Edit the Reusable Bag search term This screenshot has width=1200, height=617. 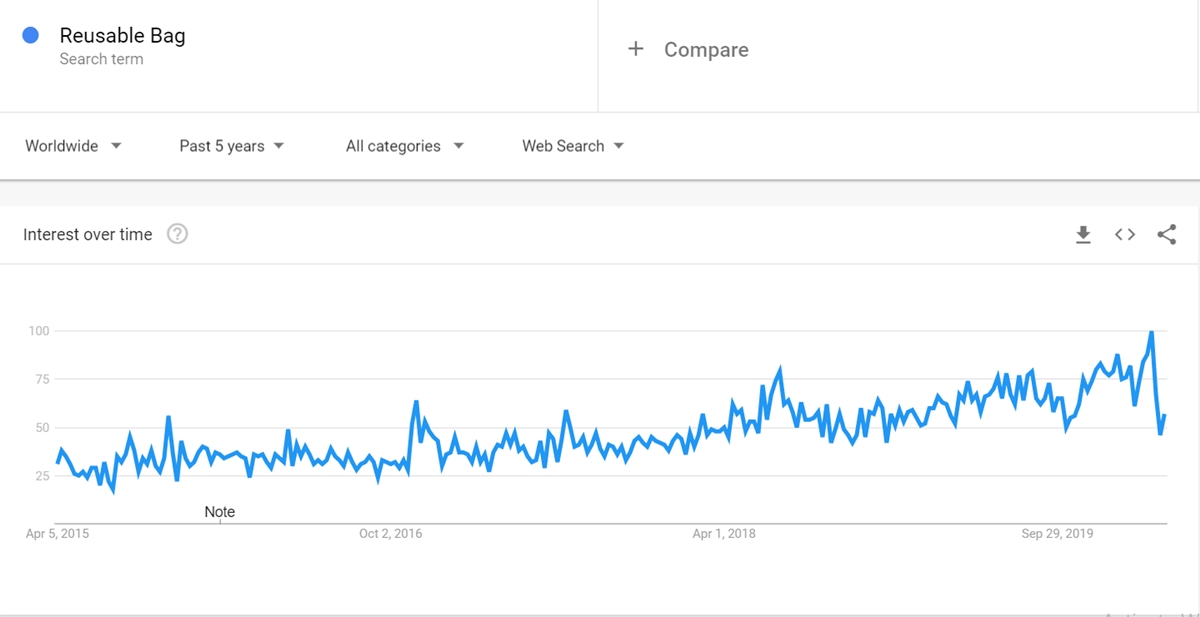pyautogui.click(x=122, y=36)
